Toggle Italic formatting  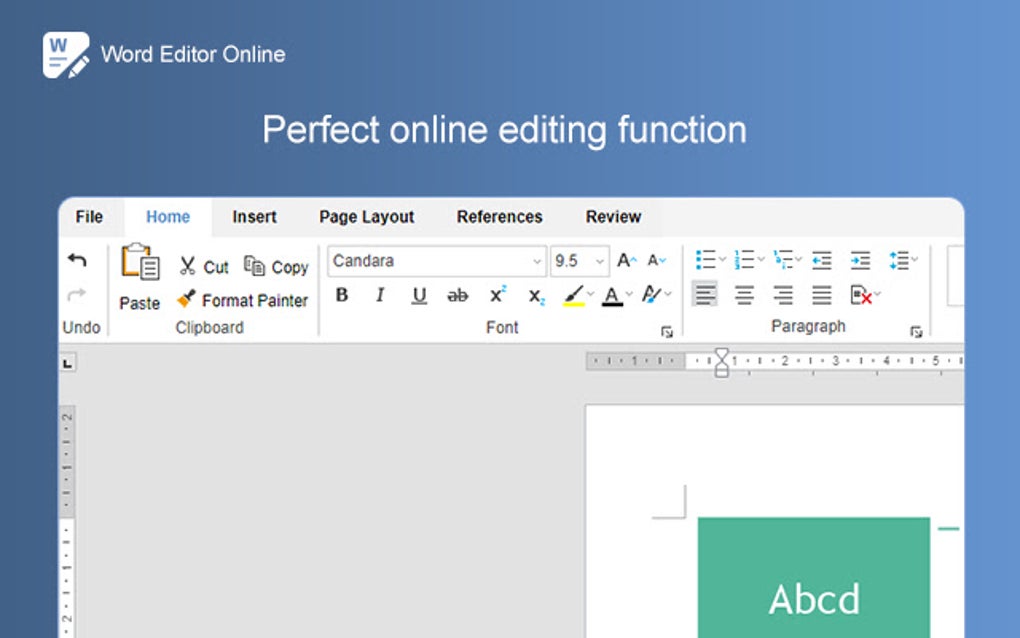click(381, 295)
